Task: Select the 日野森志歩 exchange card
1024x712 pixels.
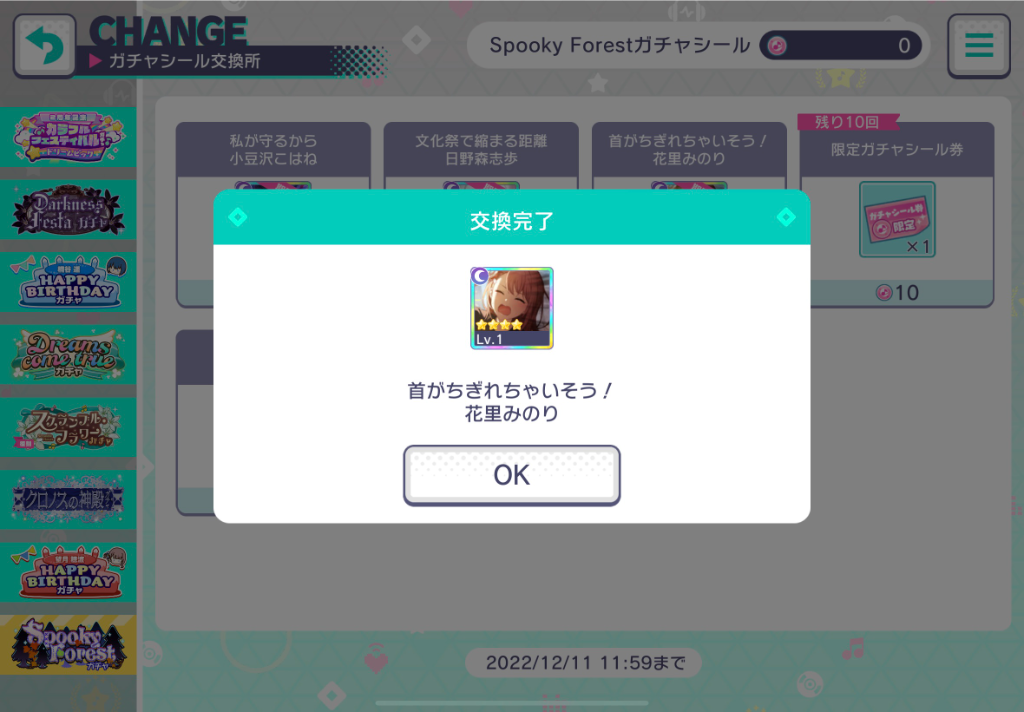Action: [x=481, y=150]
